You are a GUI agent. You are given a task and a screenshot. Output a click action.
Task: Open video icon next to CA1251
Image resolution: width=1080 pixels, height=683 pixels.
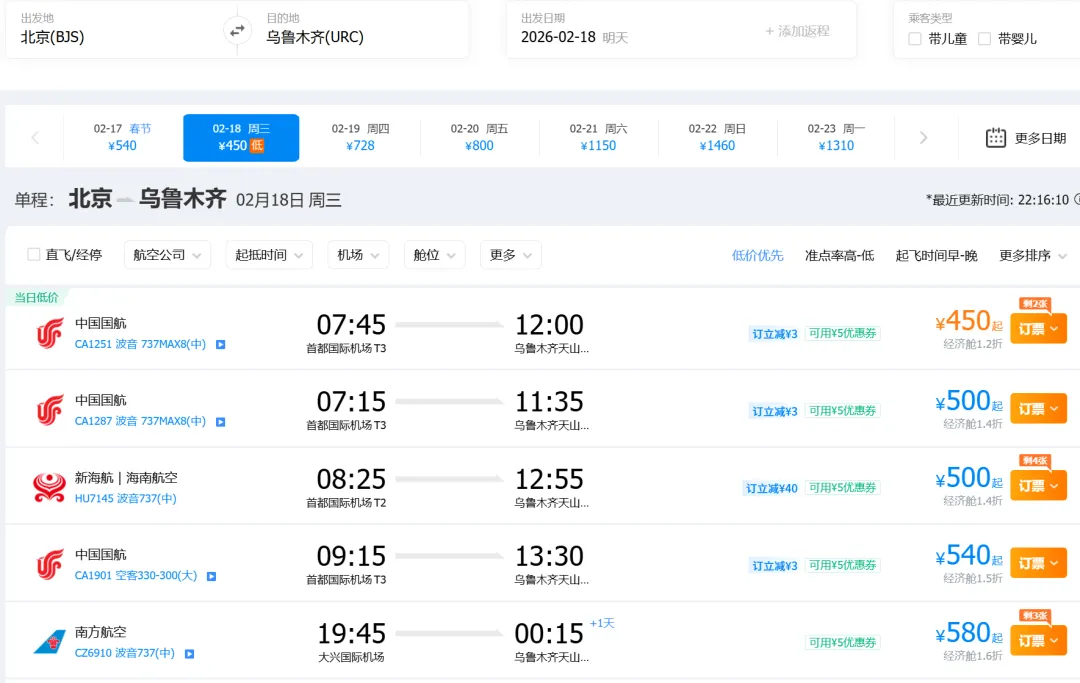point(220,344)
